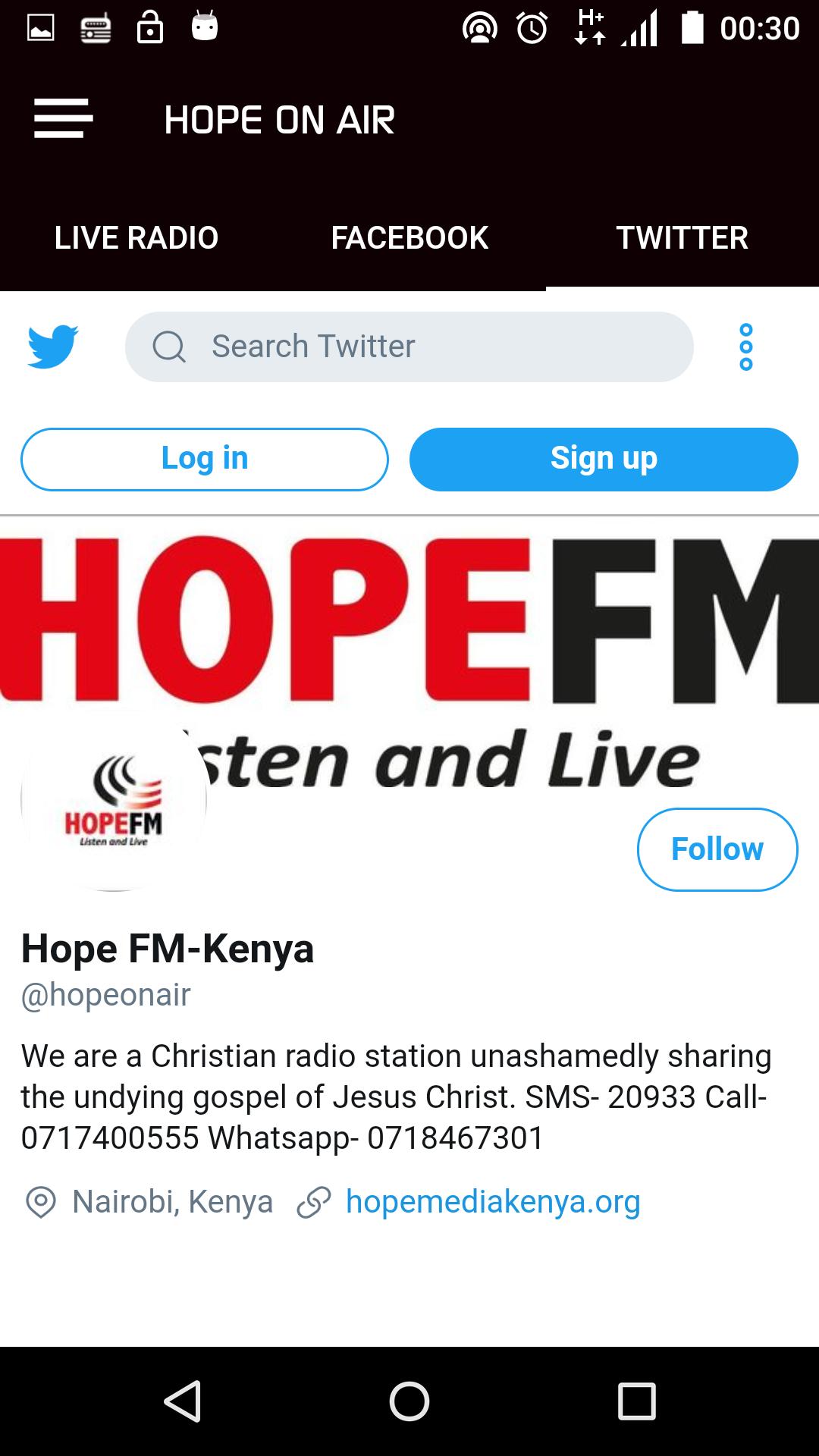The height and width of the screenshot is (1456, 819).
Task: Tap the Nairobi location pin icon
Action: [41, 1202]
